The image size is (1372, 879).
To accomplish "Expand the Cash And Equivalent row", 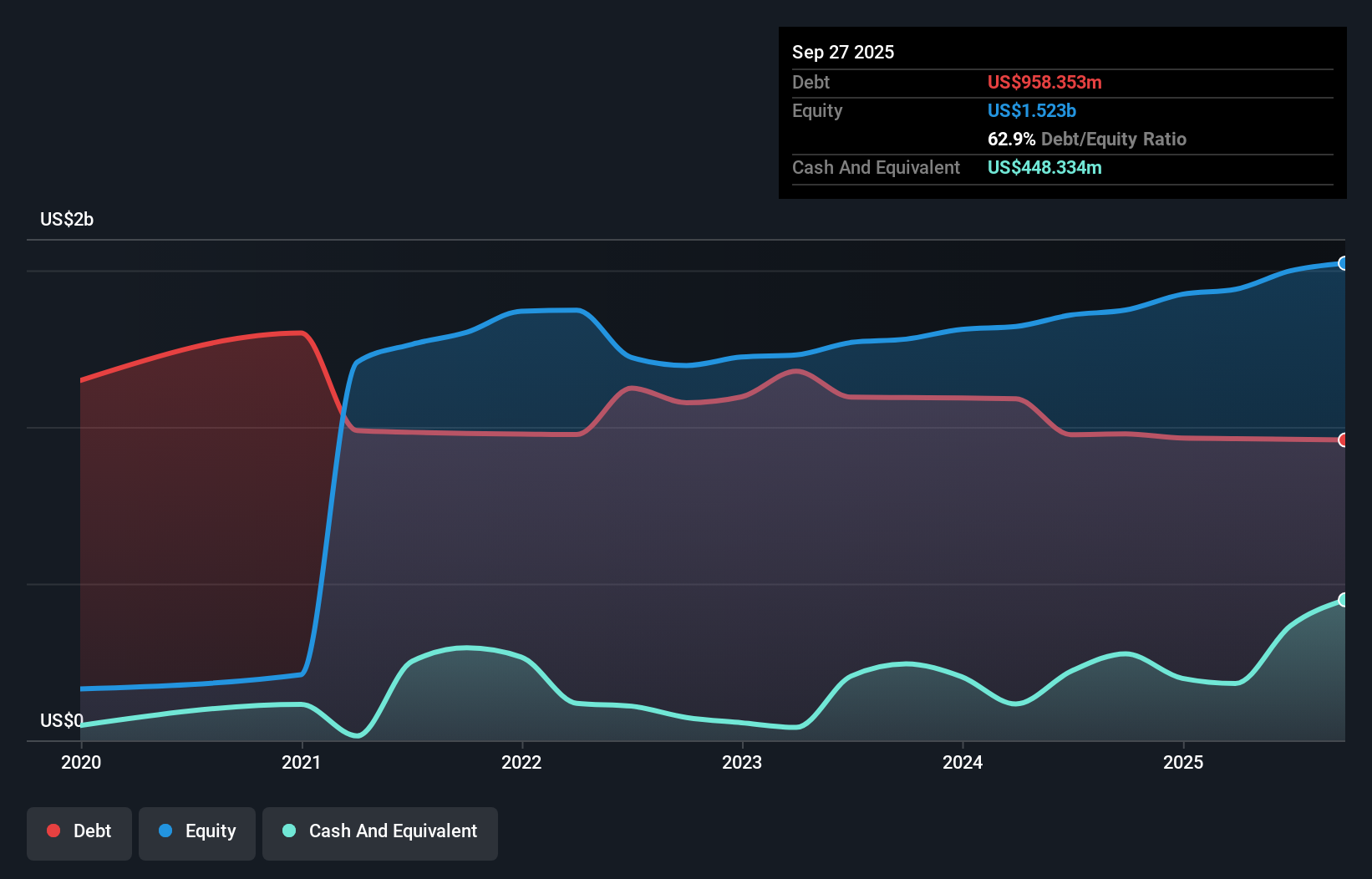I will coord(876,167).
